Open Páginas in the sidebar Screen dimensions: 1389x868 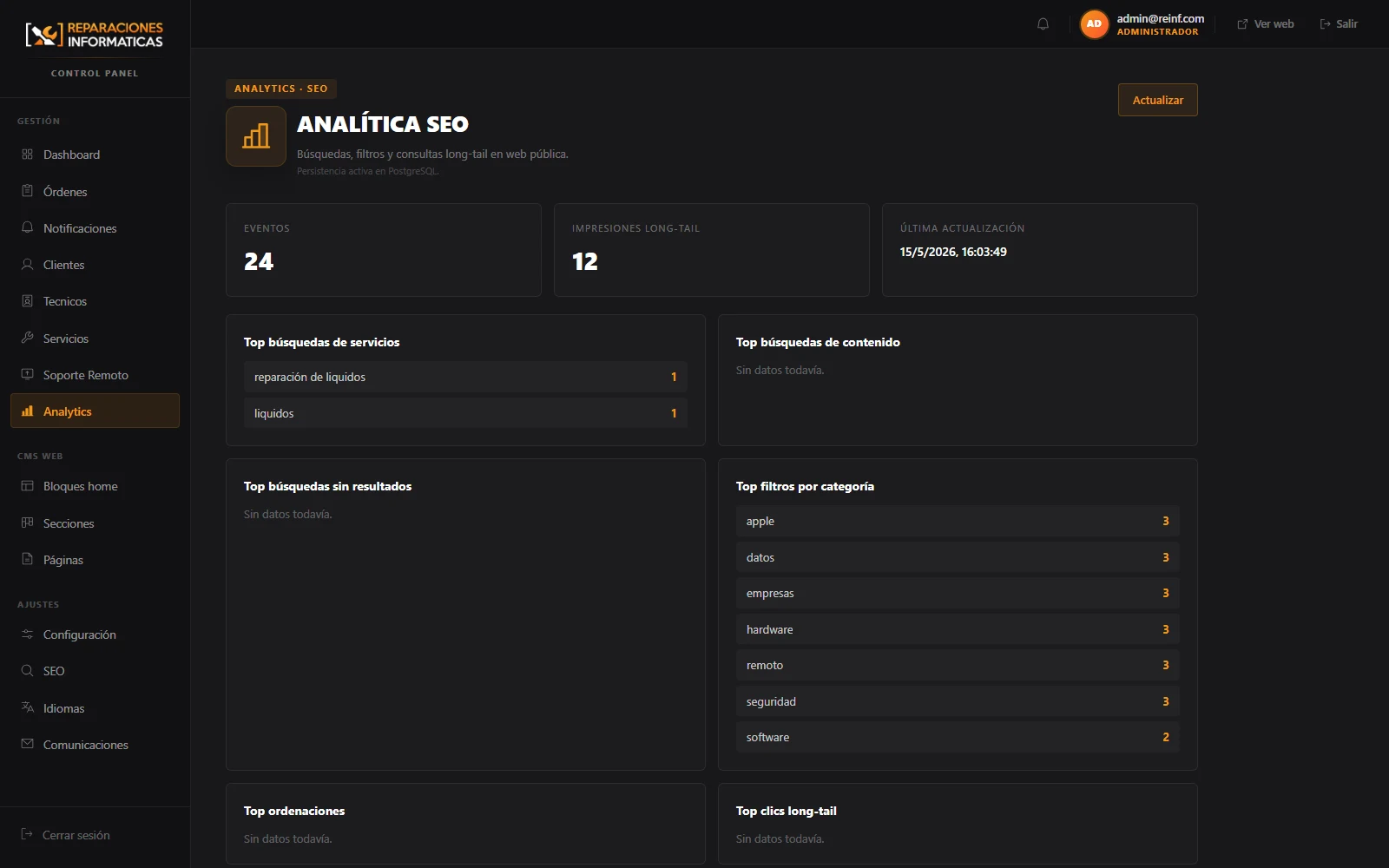(95, 560)
